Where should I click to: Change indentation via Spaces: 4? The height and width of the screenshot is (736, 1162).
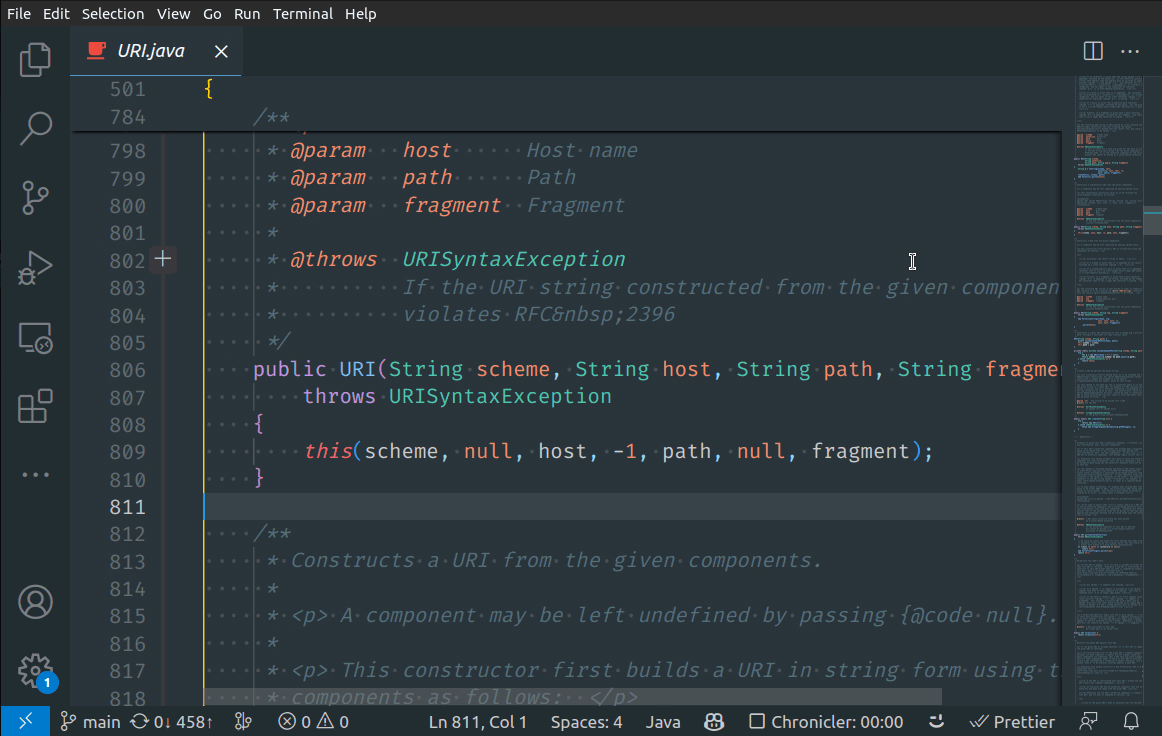586,721
